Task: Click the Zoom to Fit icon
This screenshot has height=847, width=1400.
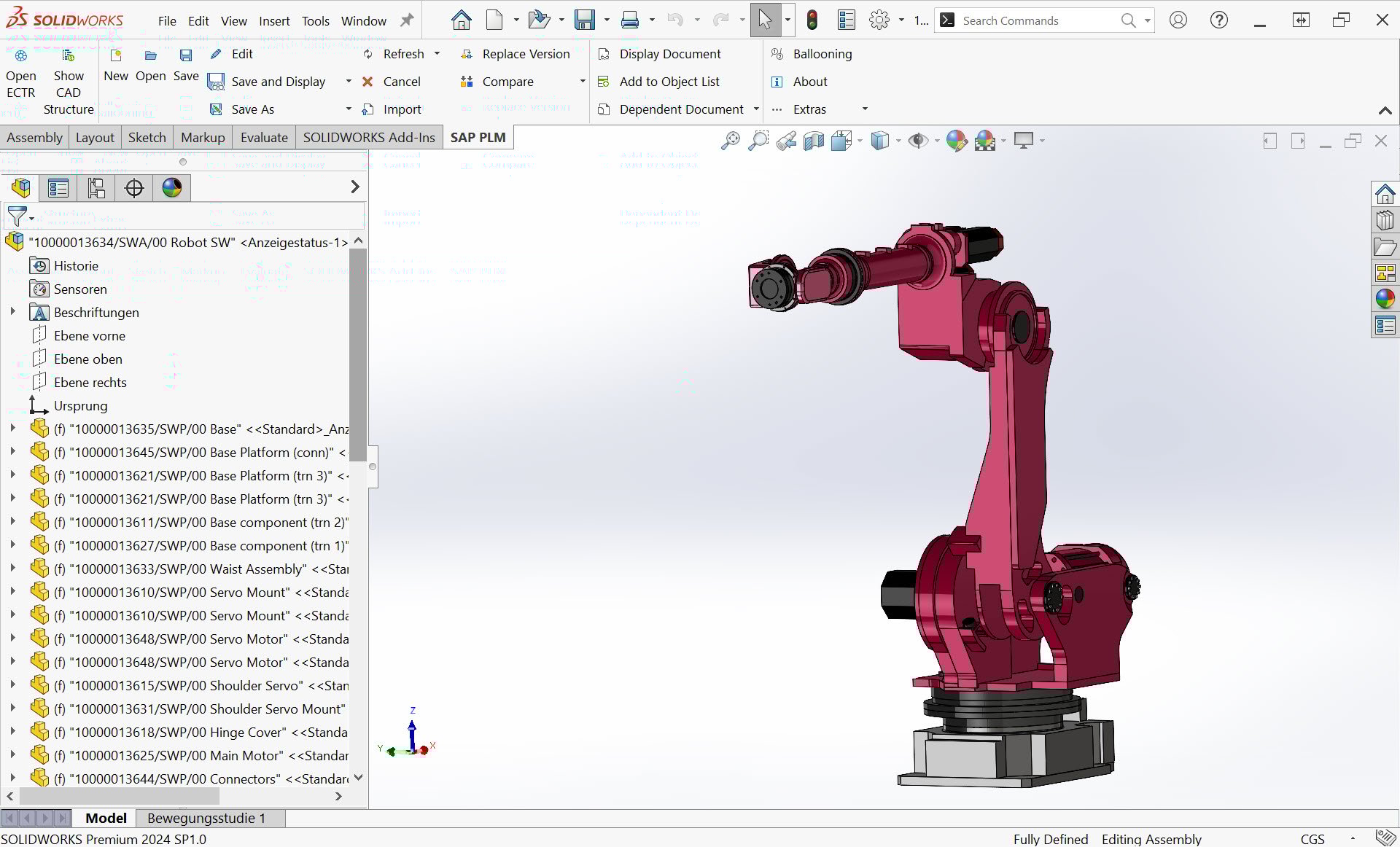Action: [730, 141]
